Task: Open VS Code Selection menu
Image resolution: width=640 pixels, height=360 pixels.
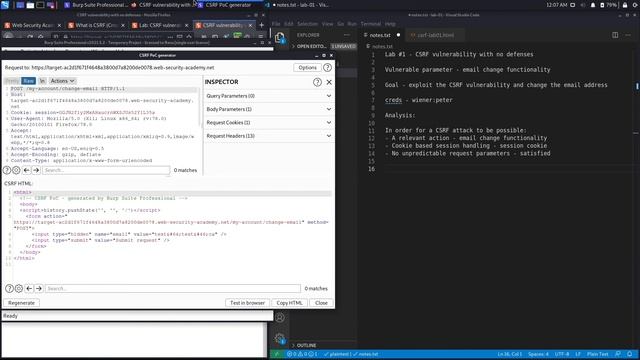Action: 307,24
